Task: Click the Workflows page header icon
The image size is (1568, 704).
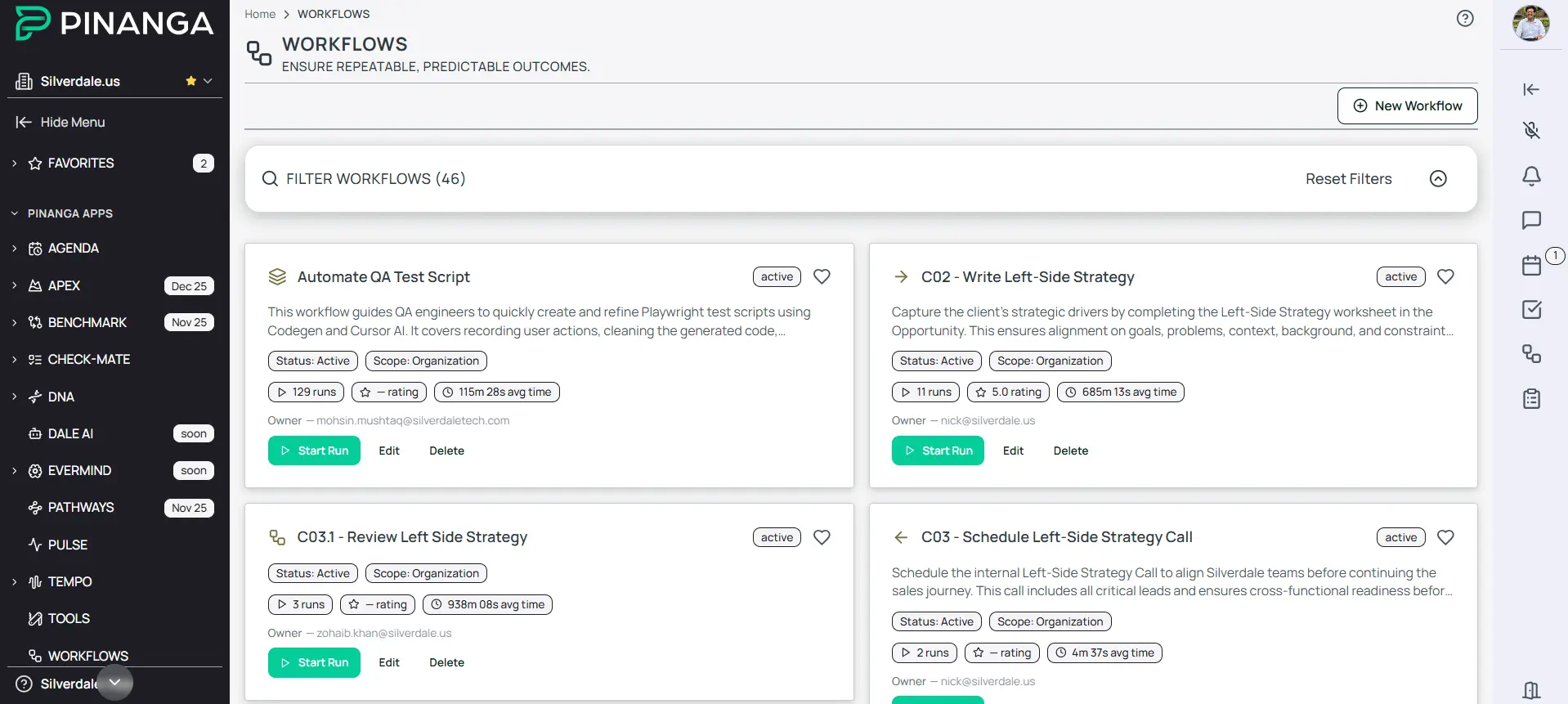Action: (x=259, y=53)
